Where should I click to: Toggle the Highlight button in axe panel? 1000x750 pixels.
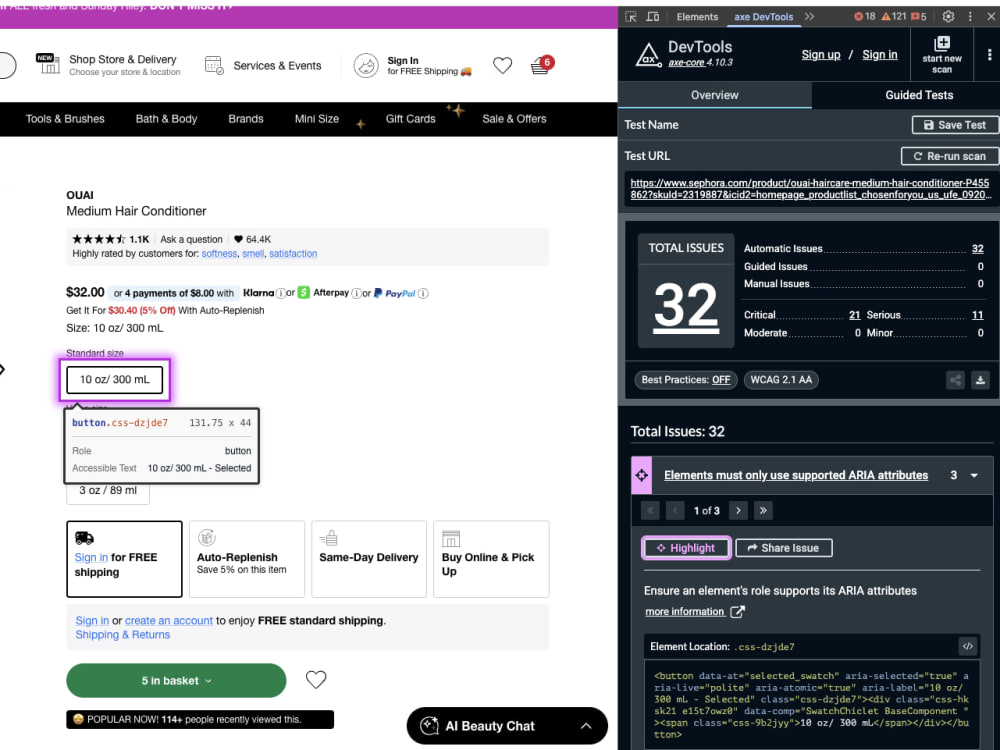pos(686,548)
